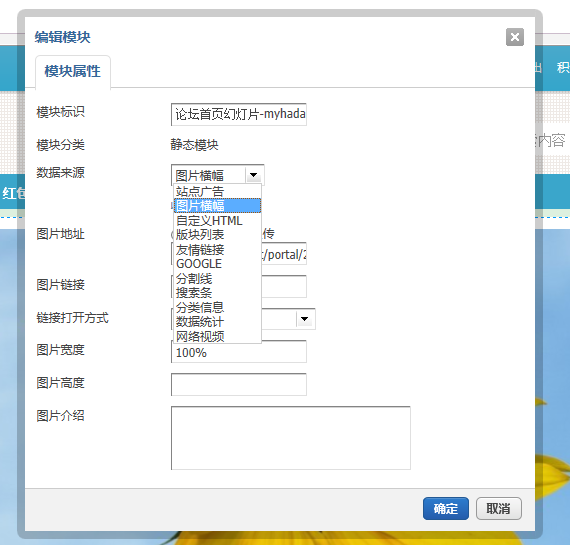Dismiss dialog via 取消 button

pos(499,508)
